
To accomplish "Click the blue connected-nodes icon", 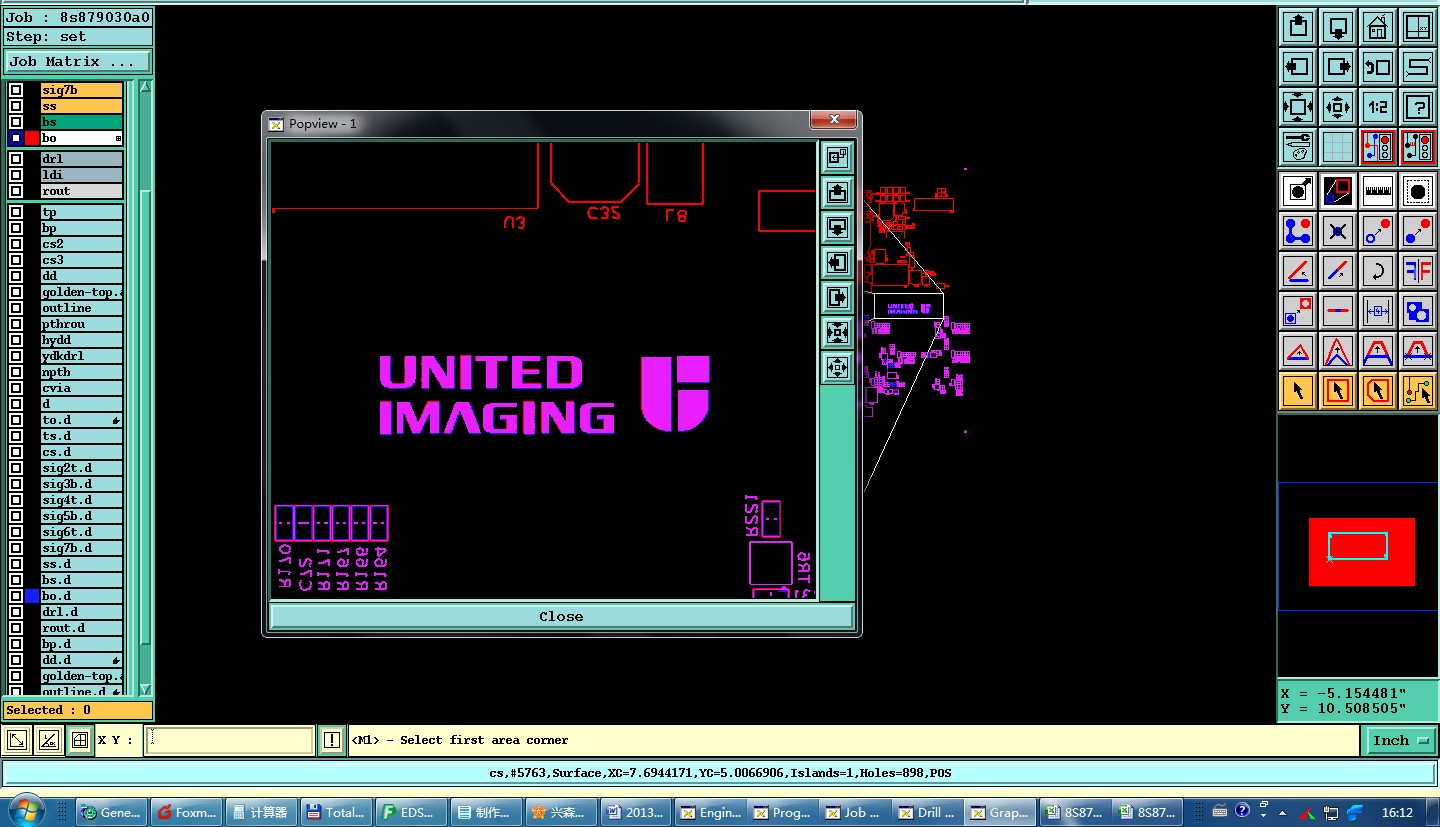I will click(1298, 231).
